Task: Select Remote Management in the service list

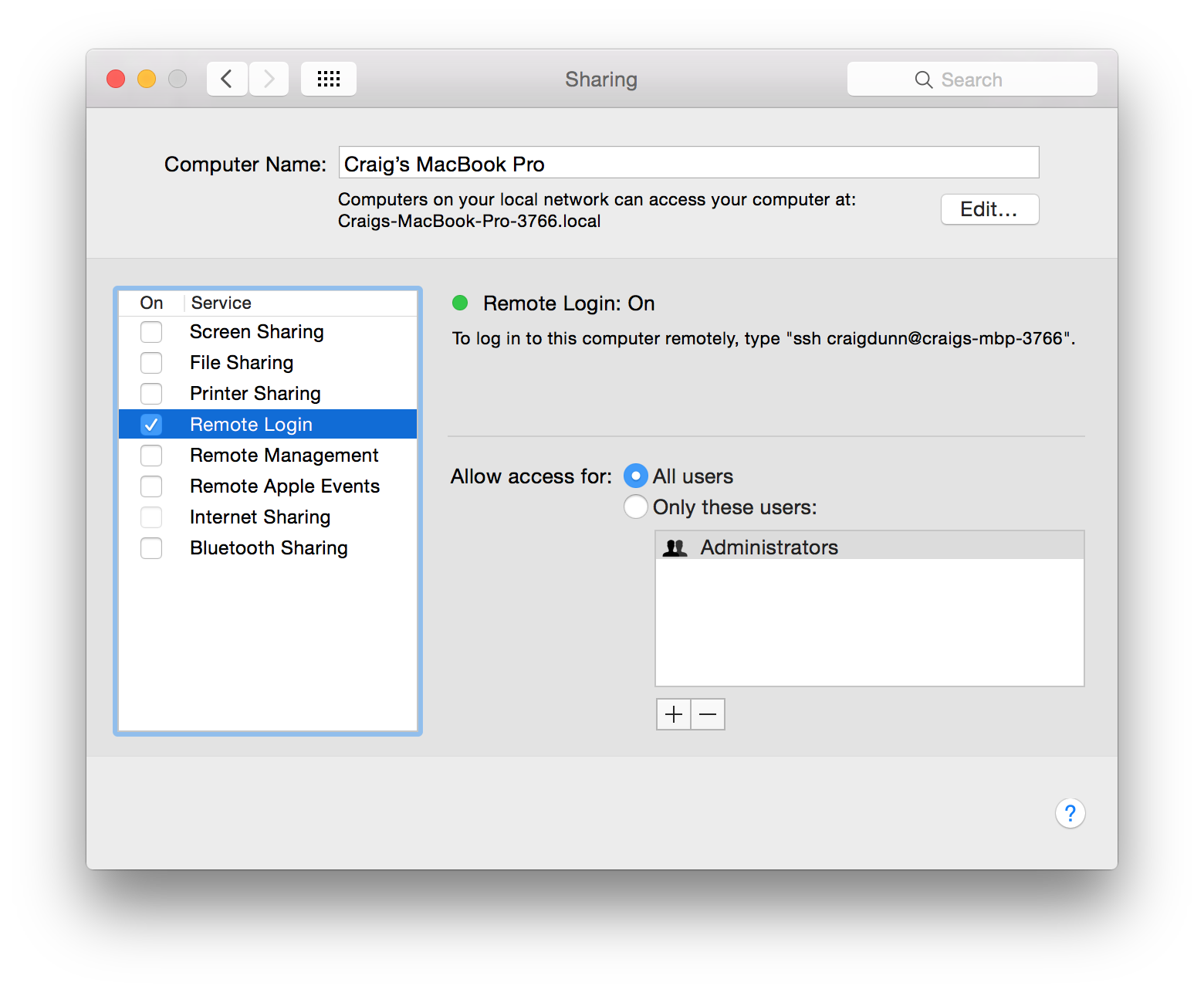Action: pos(284,455)
